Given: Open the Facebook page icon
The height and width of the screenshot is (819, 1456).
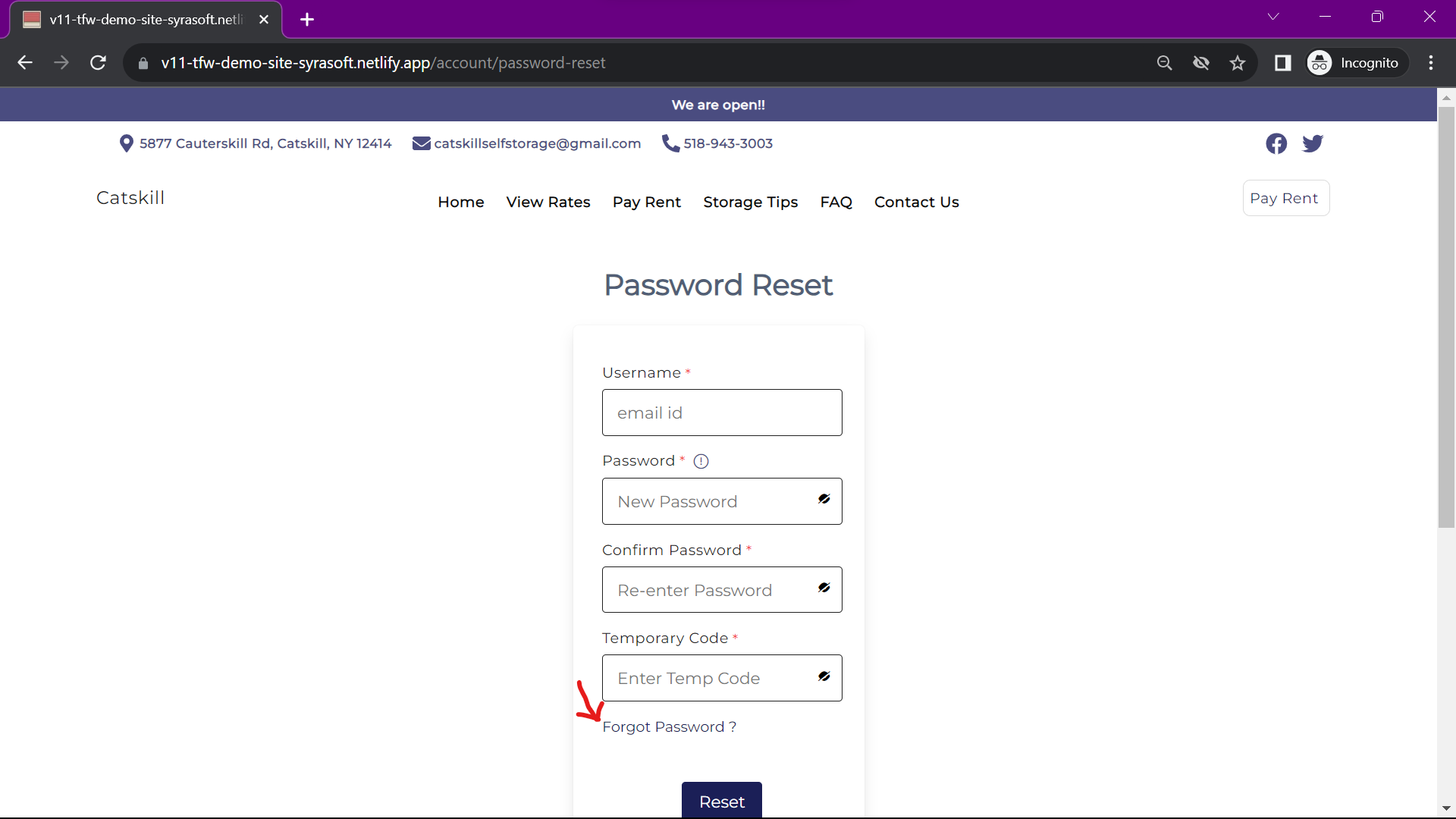Looking at the screenshot, I should (1276, 143).
